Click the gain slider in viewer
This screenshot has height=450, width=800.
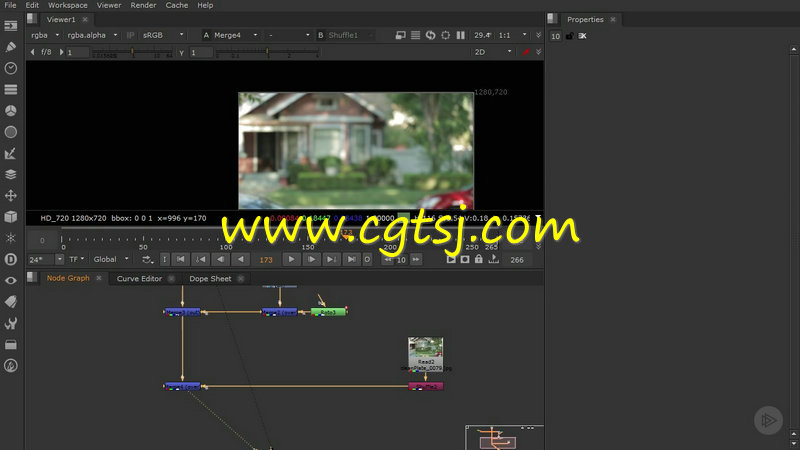(x=132, y=53)
